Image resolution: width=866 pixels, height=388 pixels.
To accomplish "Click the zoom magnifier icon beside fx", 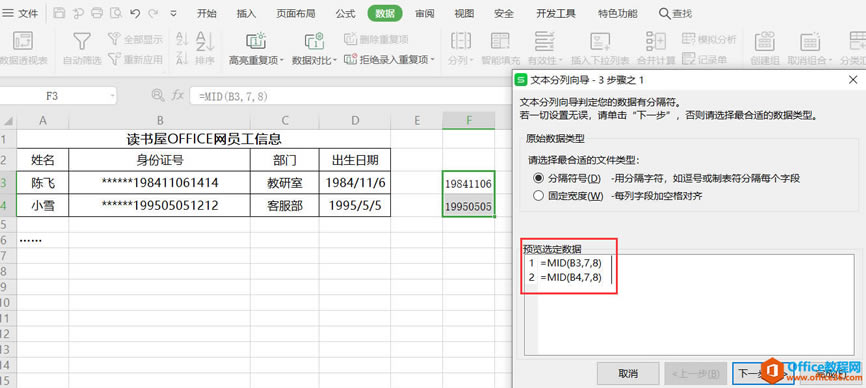I will point(157,95).
